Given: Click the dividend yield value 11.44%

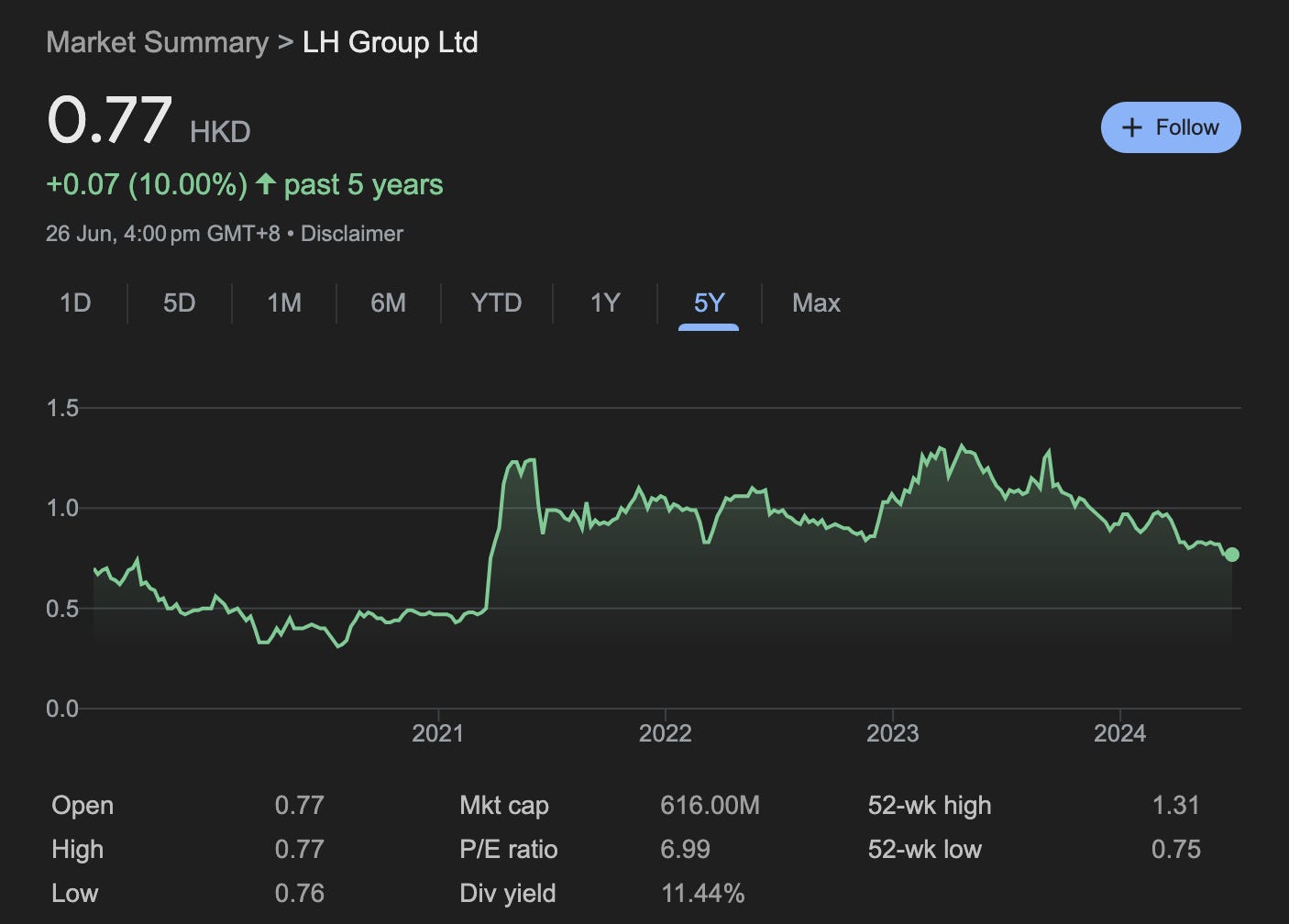Looking at the screenshot, I should tap(703, 894).
